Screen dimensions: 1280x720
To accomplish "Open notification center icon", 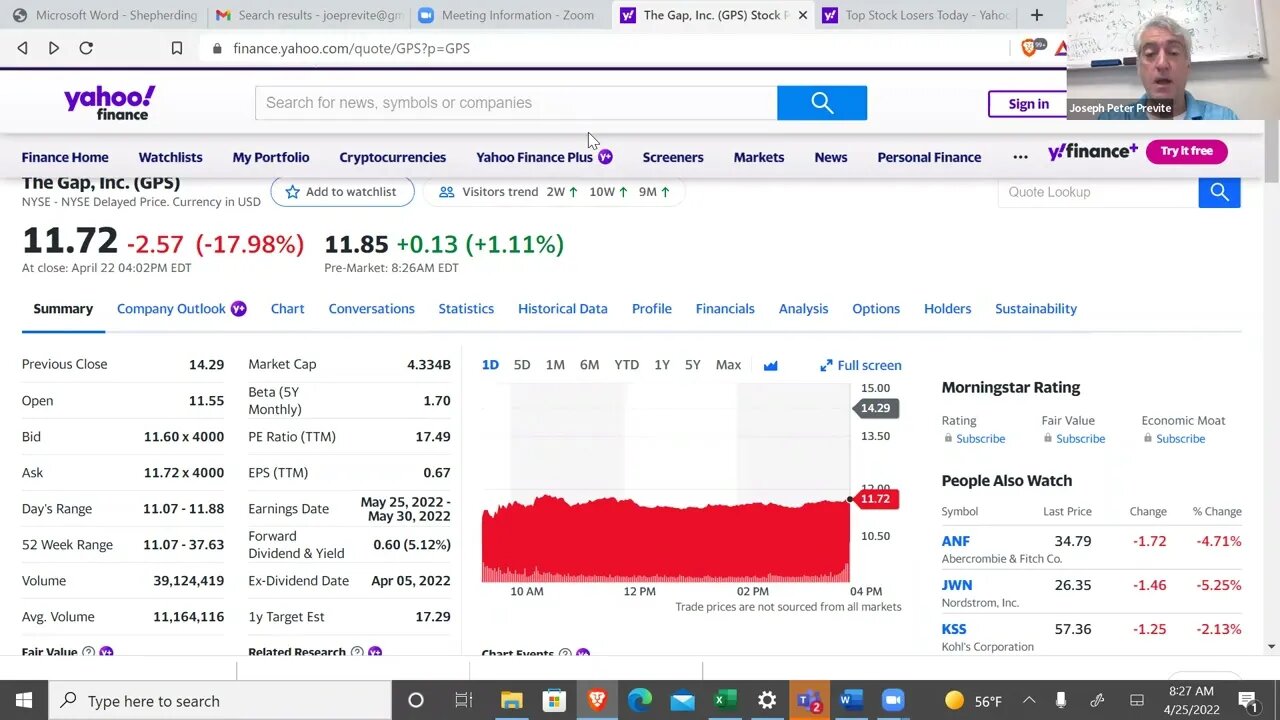I will (1247, 701).
